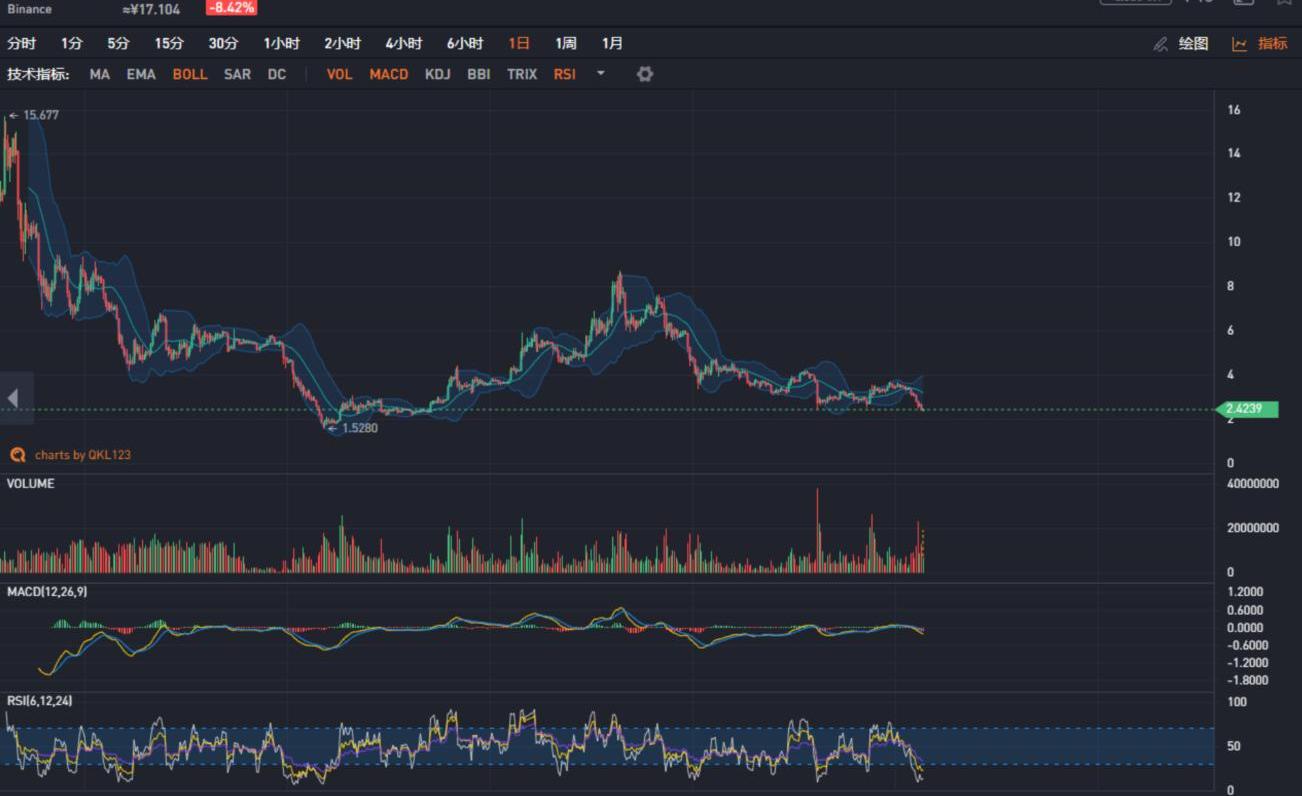Click the left arrow to scroll chart back

click(x=13, y=398)
